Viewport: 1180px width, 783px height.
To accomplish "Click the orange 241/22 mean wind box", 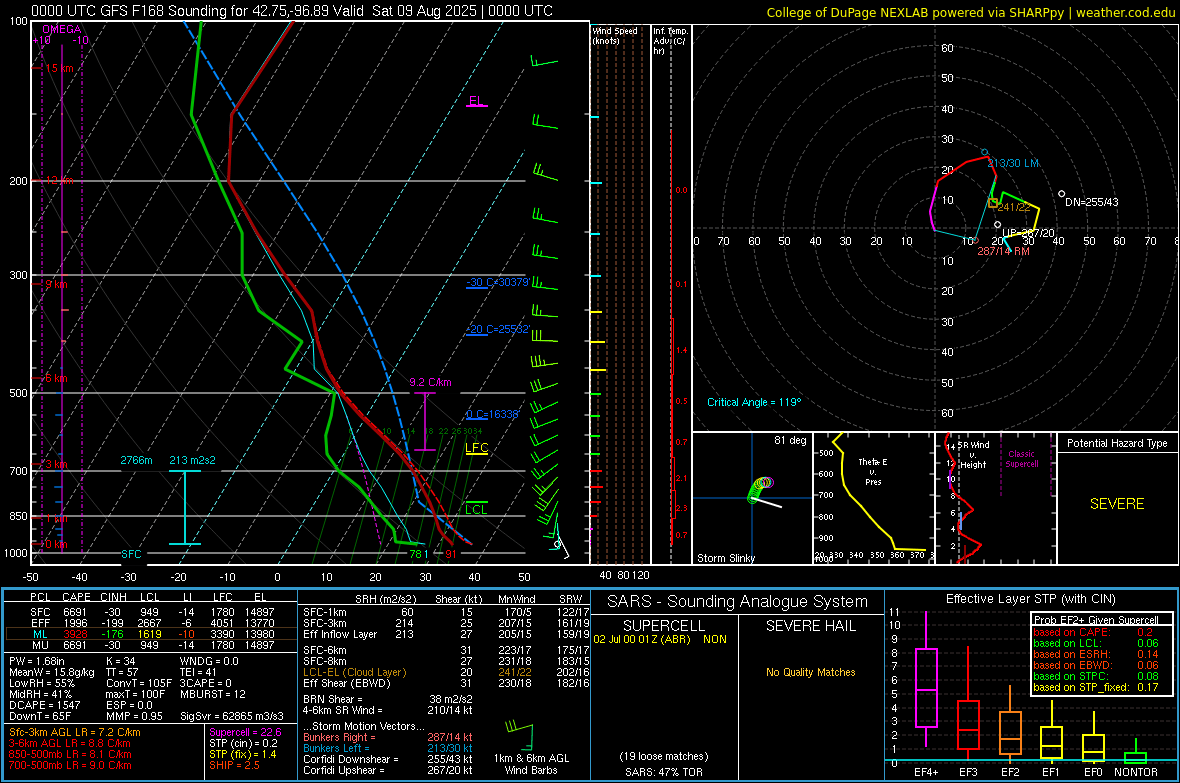I will click(x=993, y=203).
